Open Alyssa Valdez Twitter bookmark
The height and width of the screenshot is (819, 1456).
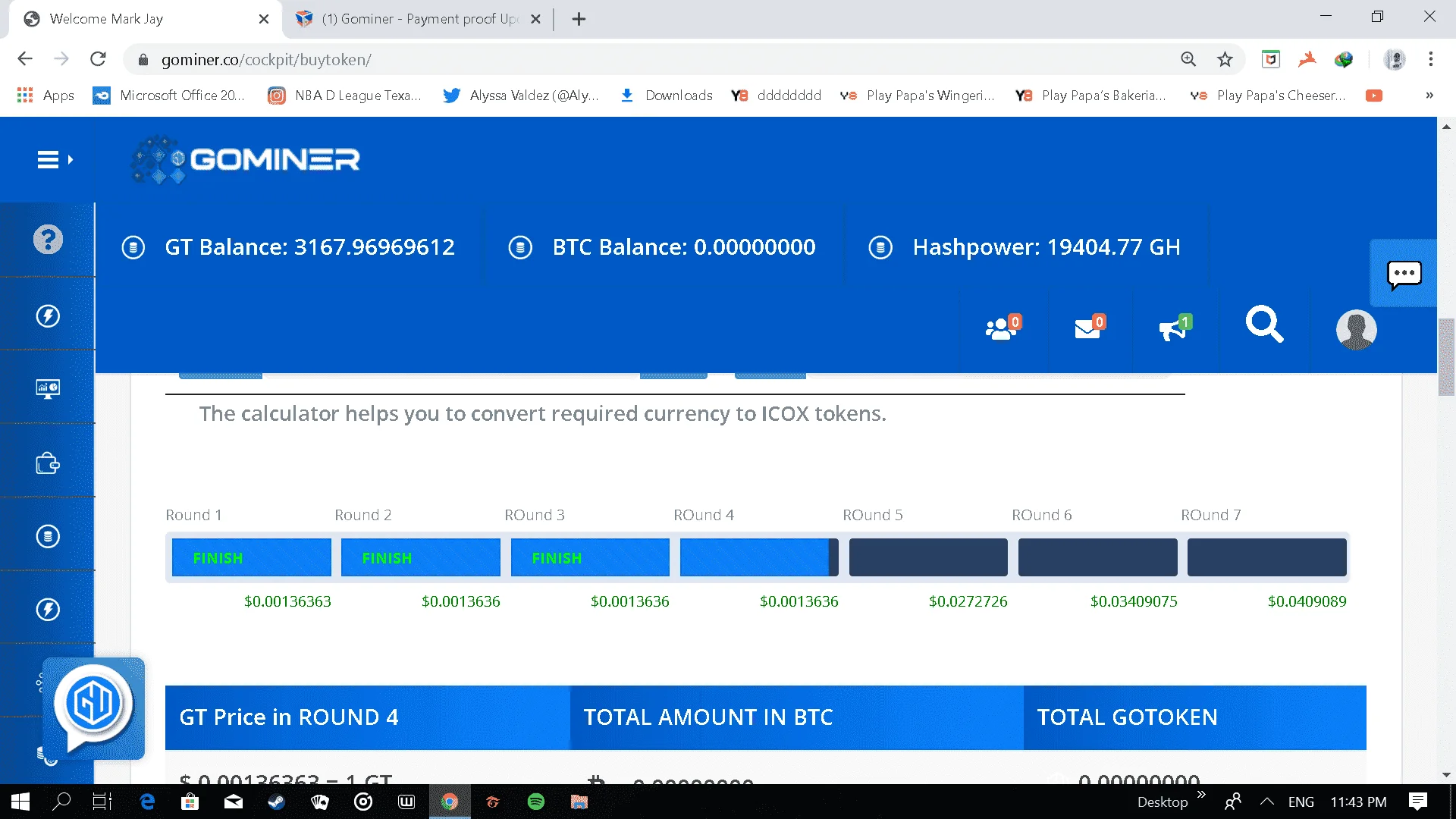(x=521, y=96)
